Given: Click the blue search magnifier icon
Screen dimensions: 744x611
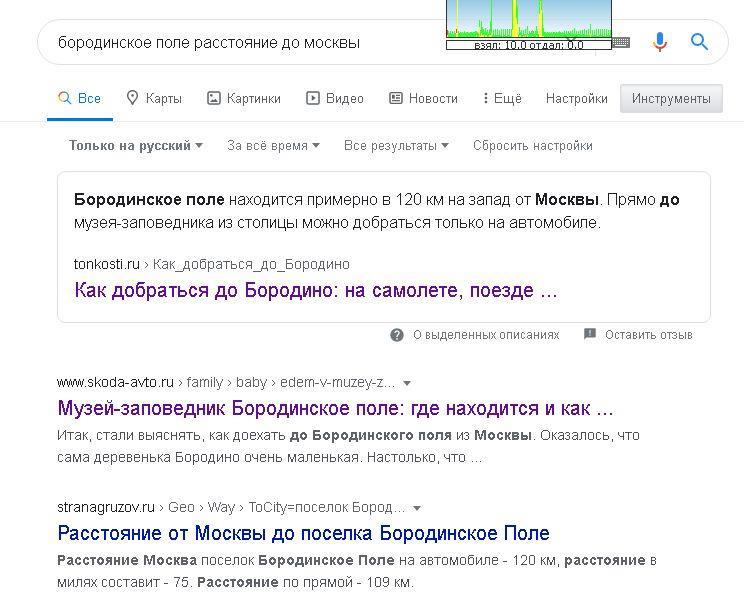Looking at the screenshot, I should tap(699, 42).
